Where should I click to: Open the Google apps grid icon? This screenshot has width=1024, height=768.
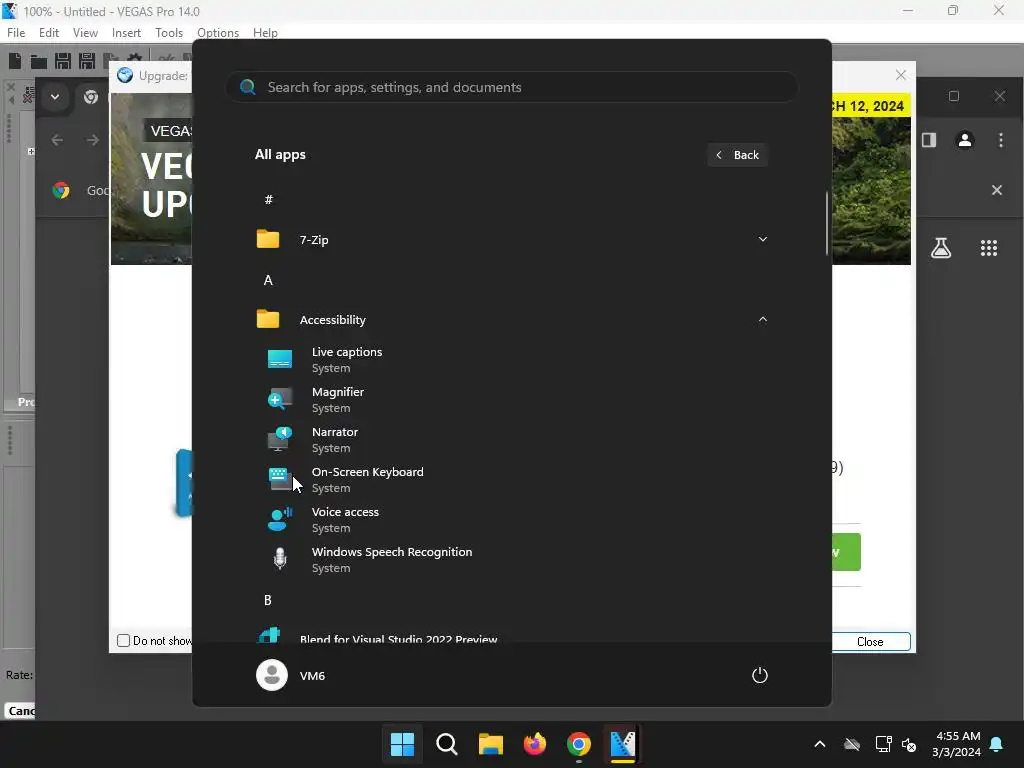989,248
